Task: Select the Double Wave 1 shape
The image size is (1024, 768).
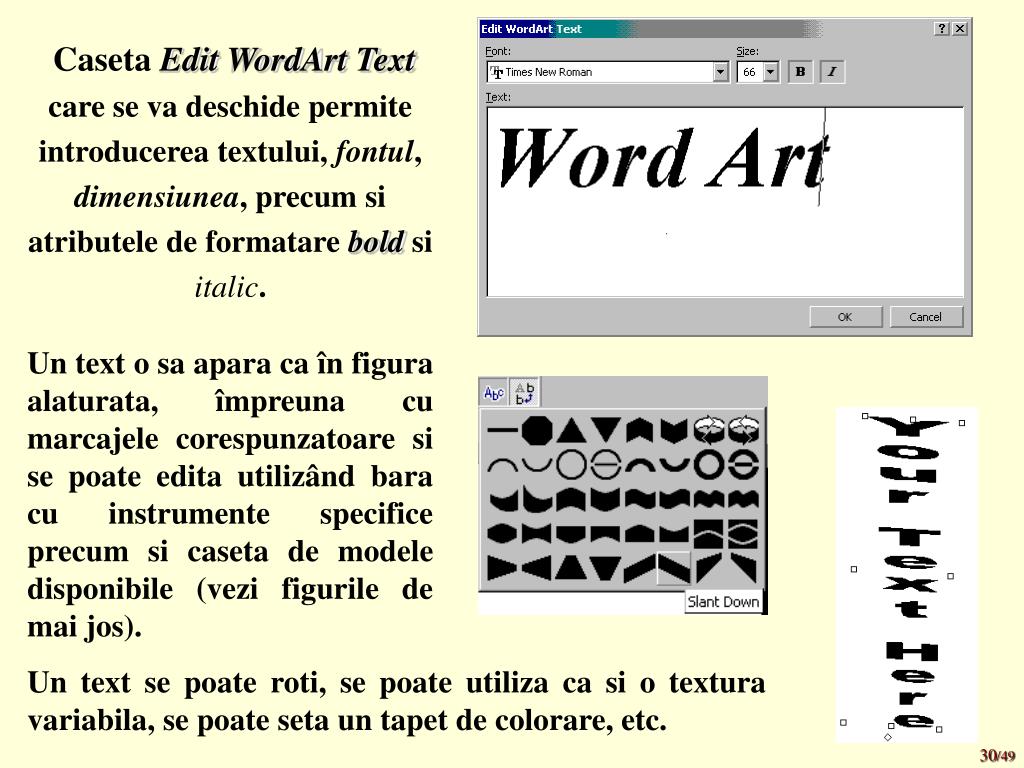Action: click(709, 500)
